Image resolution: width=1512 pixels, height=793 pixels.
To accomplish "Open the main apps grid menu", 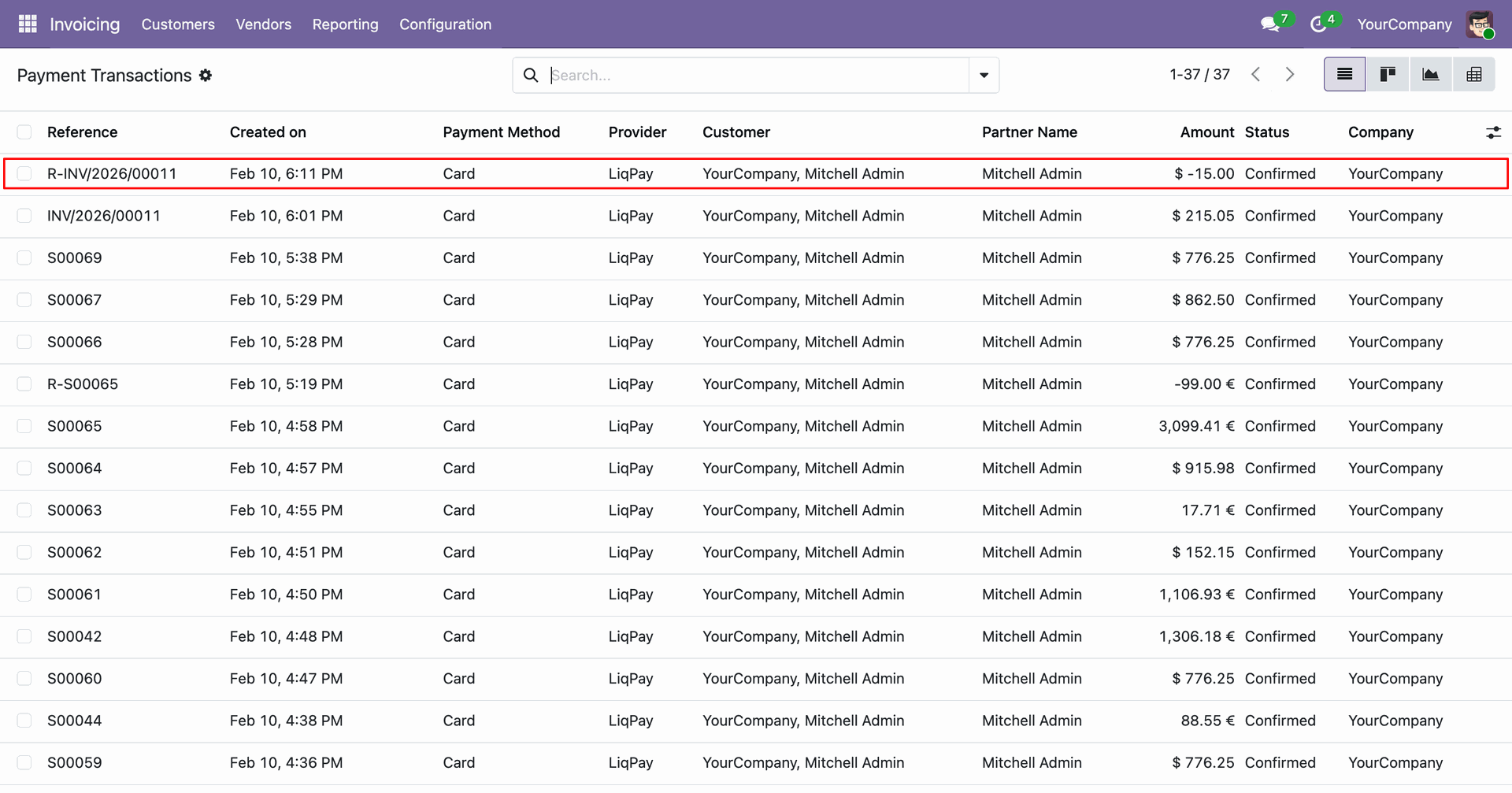I will [28, 24].
